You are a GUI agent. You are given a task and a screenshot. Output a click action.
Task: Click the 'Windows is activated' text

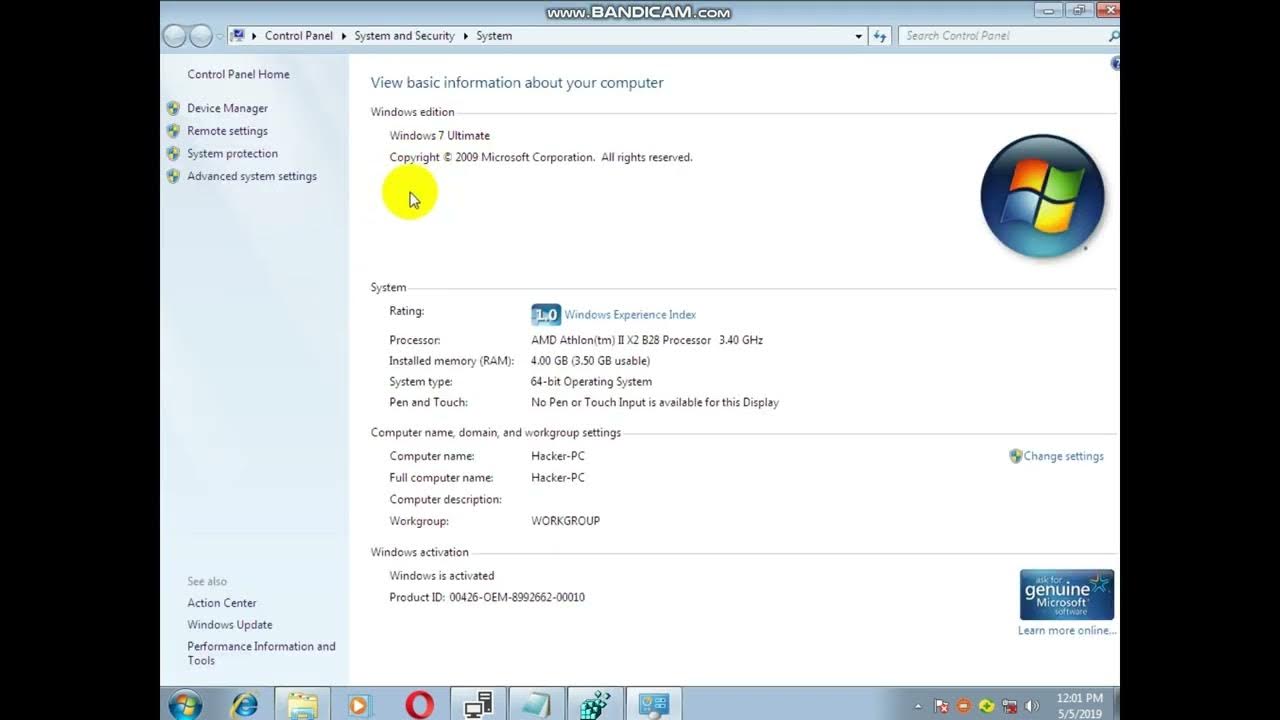[442, 576]
